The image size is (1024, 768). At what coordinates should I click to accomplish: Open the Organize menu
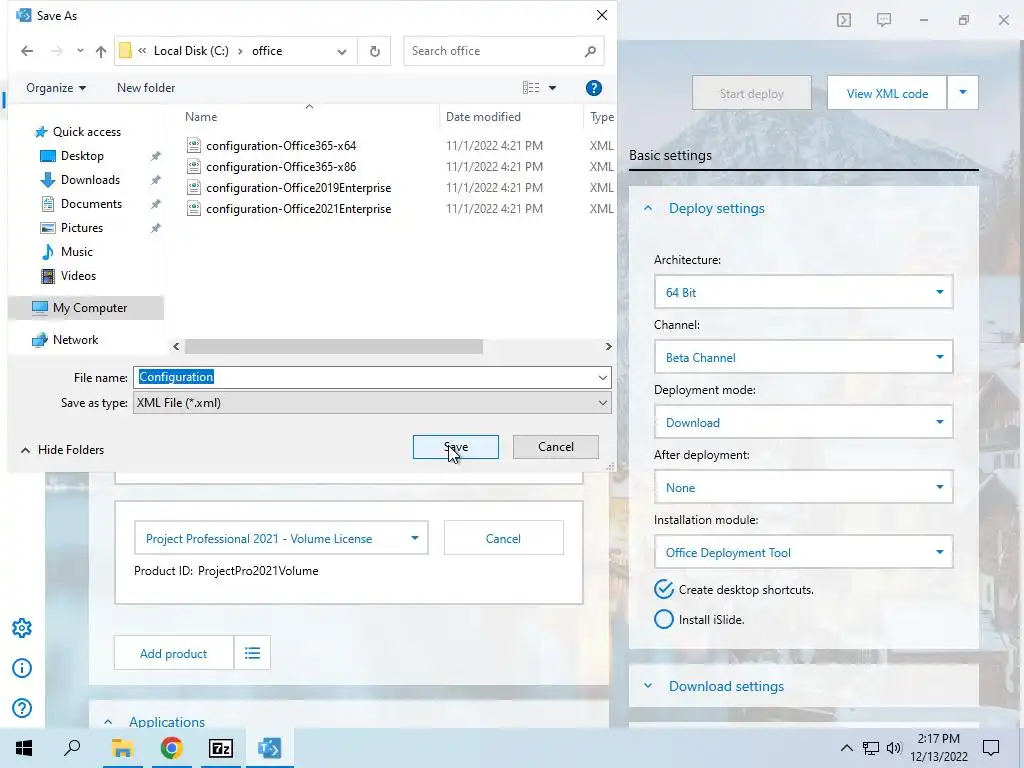56,88
